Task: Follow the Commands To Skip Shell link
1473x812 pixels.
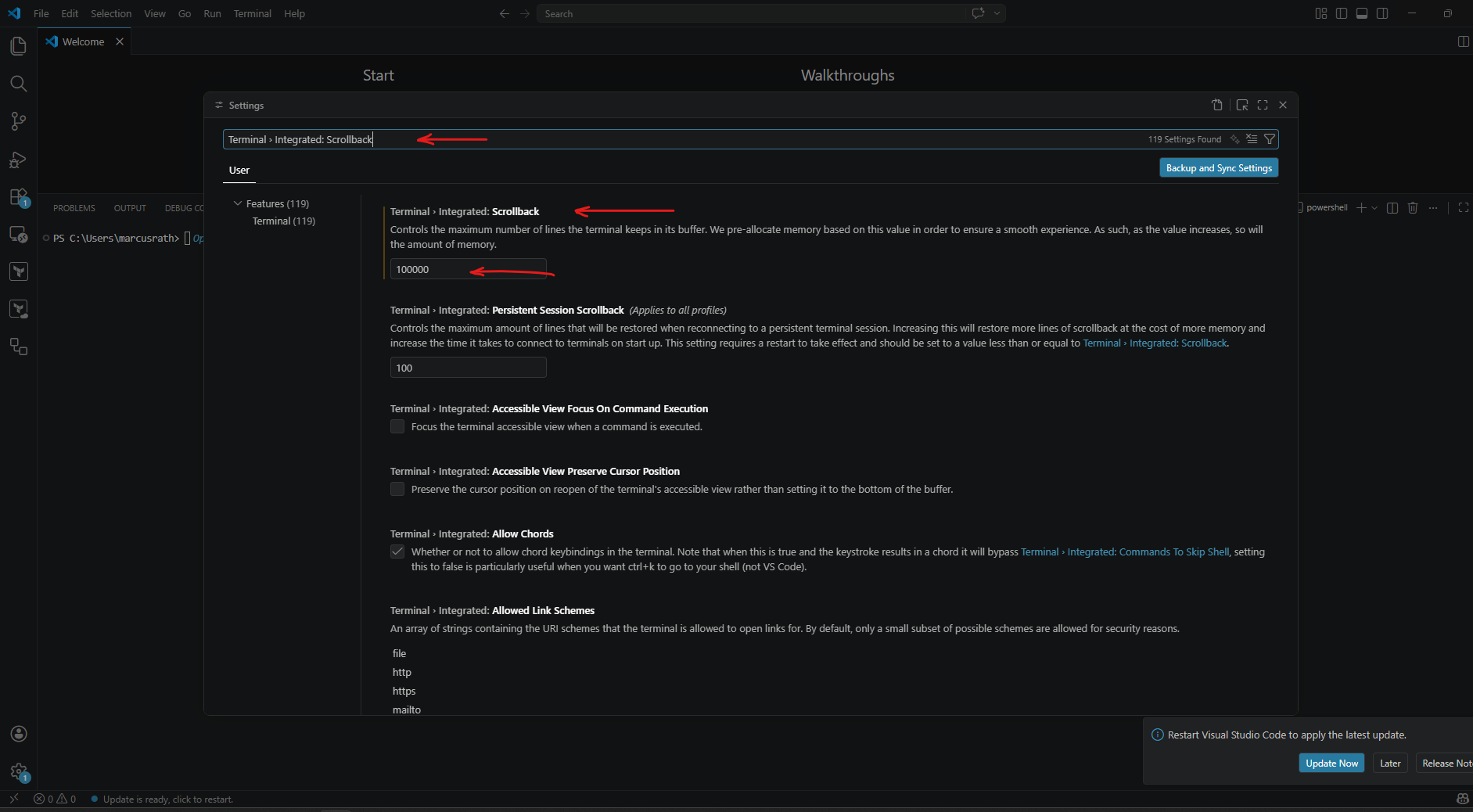Action: 1125,552
